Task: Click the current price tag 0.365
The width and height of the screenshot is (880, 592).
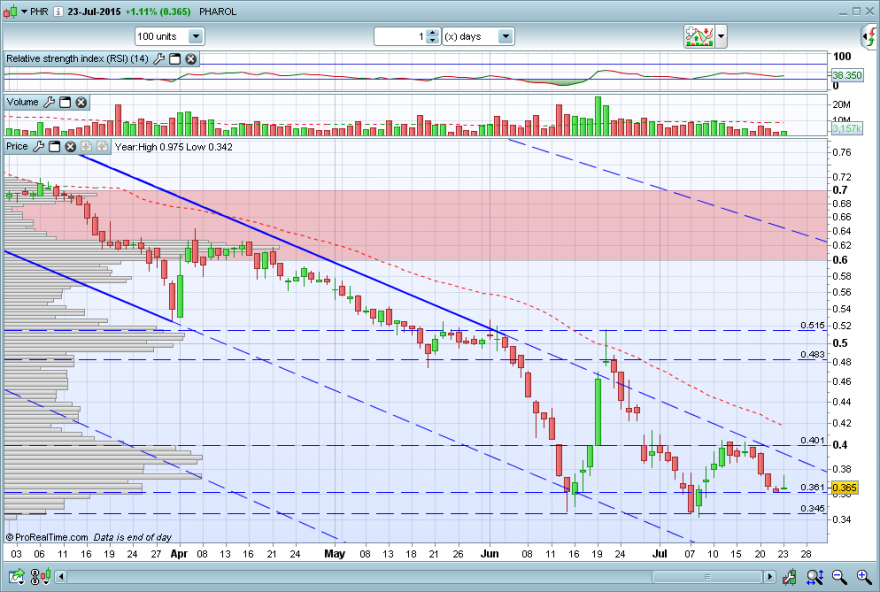Action: coord(845,487)
